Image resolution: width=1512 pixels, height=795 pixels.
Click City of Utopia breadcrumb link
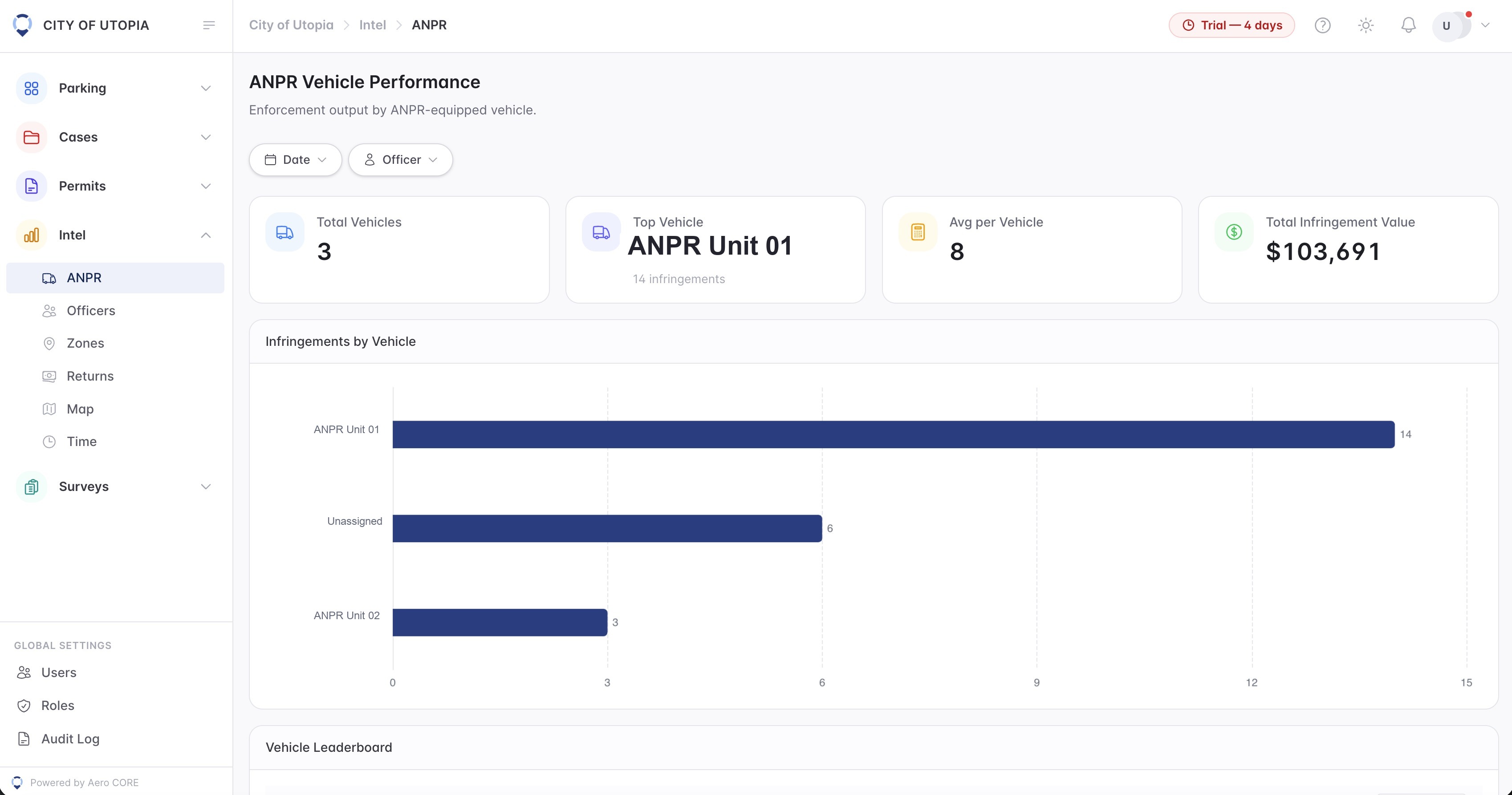click(x=291, y=25)
